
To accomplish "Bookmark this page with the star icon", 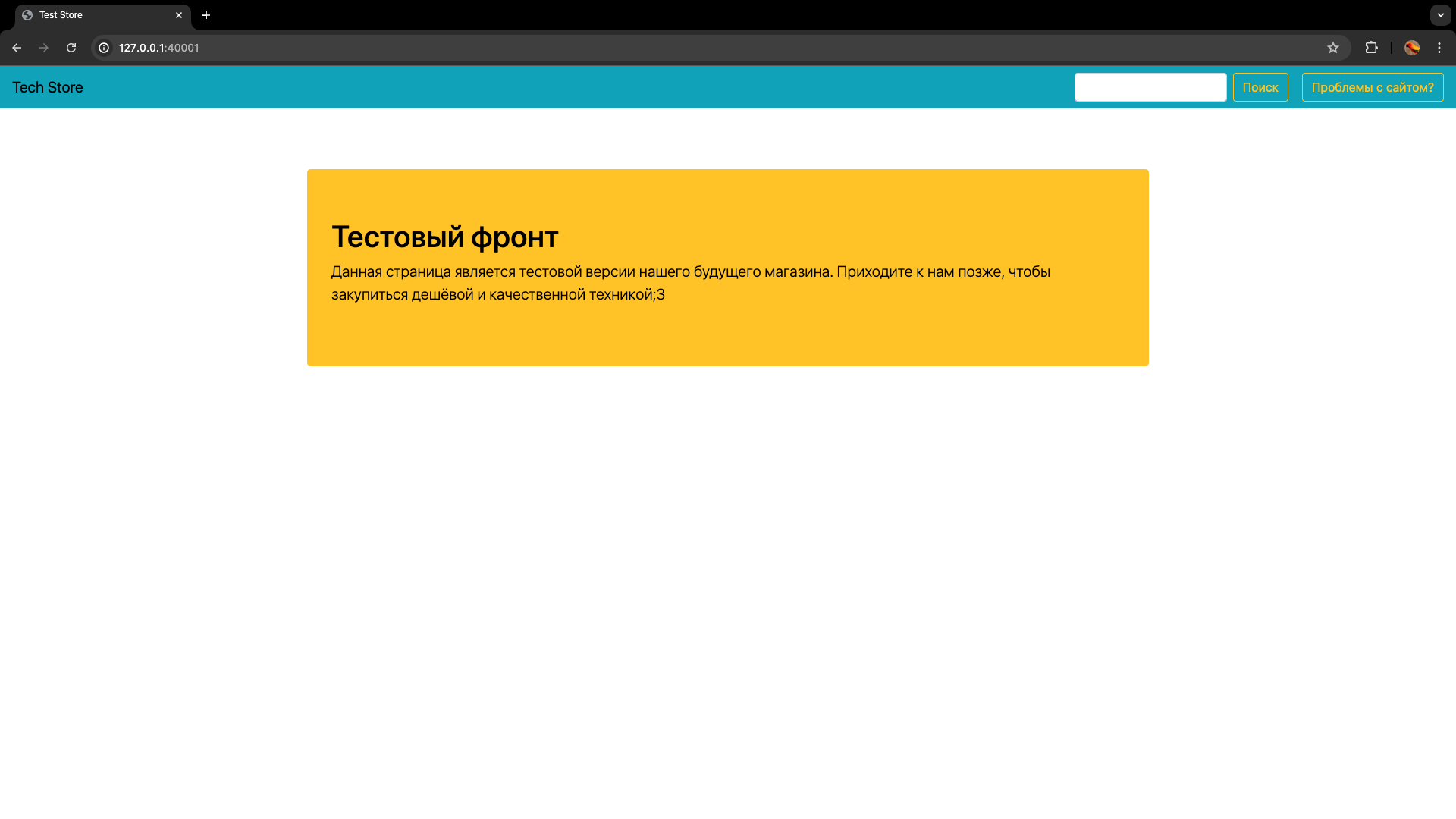I will click(1333, 48).
